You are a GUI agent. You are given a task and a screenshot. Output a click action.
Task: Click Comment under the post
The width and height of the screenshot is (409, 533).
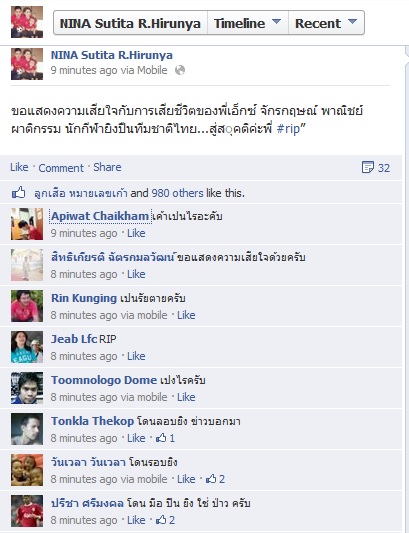[61, 168]
